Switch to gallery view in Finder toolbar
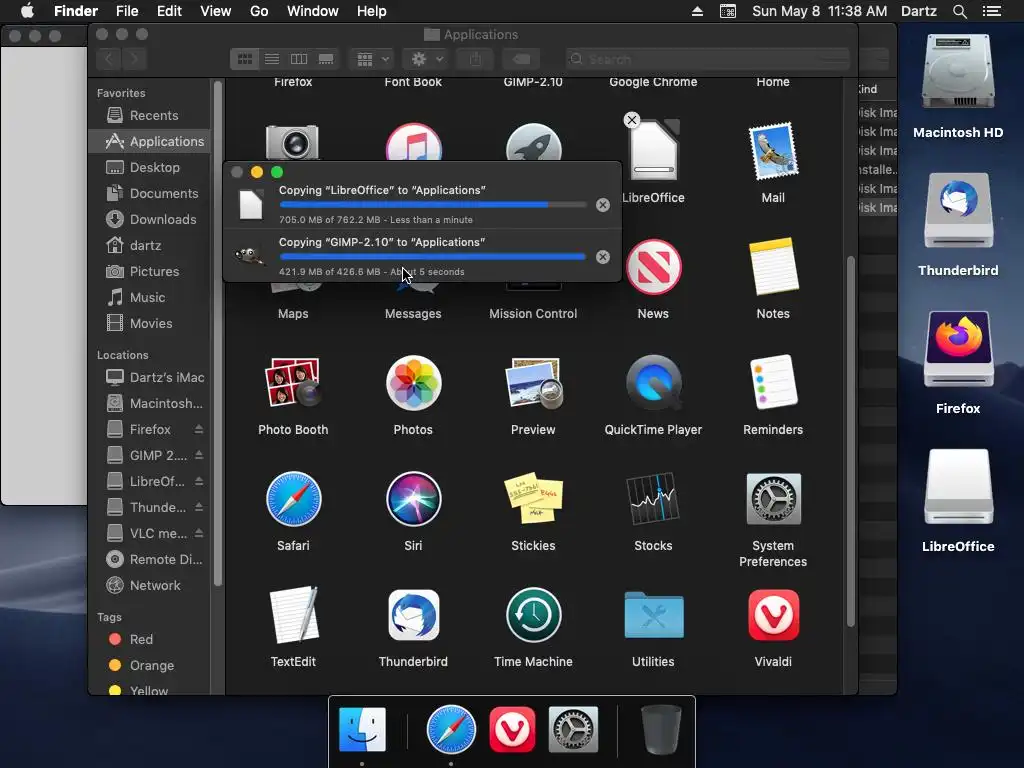The width and height of the screenshot is (1024, 768). click(326, 59)
